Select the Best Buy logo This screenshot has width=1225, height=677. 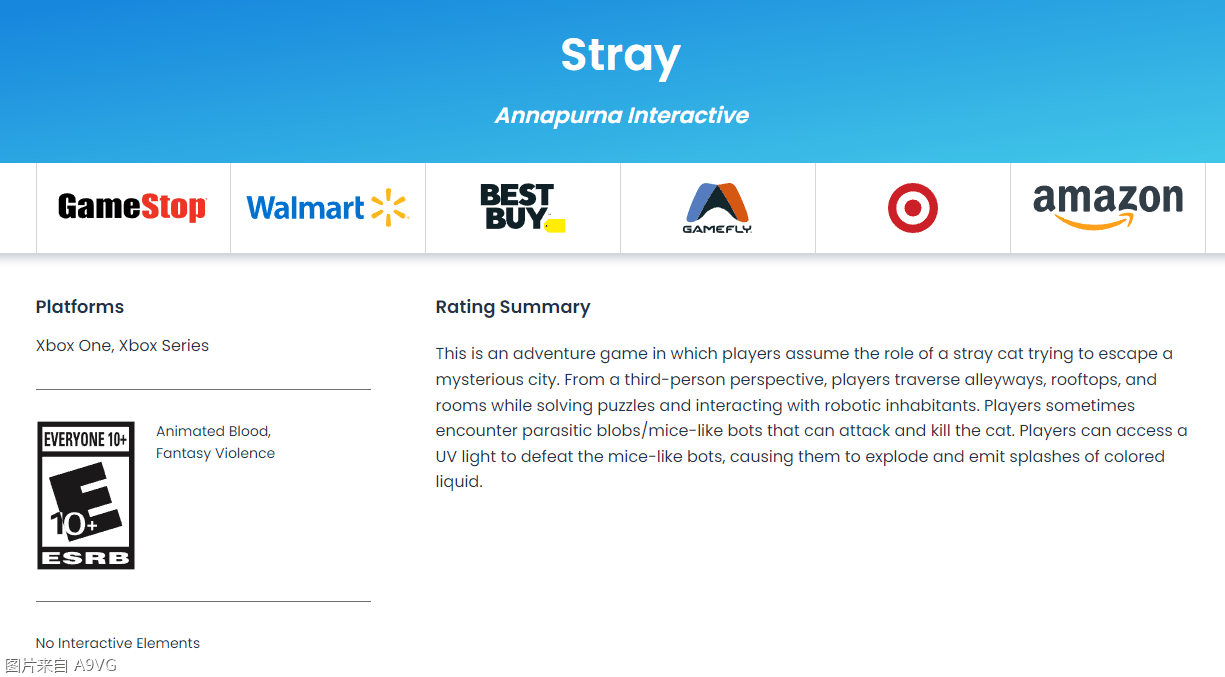click(523, 207)
